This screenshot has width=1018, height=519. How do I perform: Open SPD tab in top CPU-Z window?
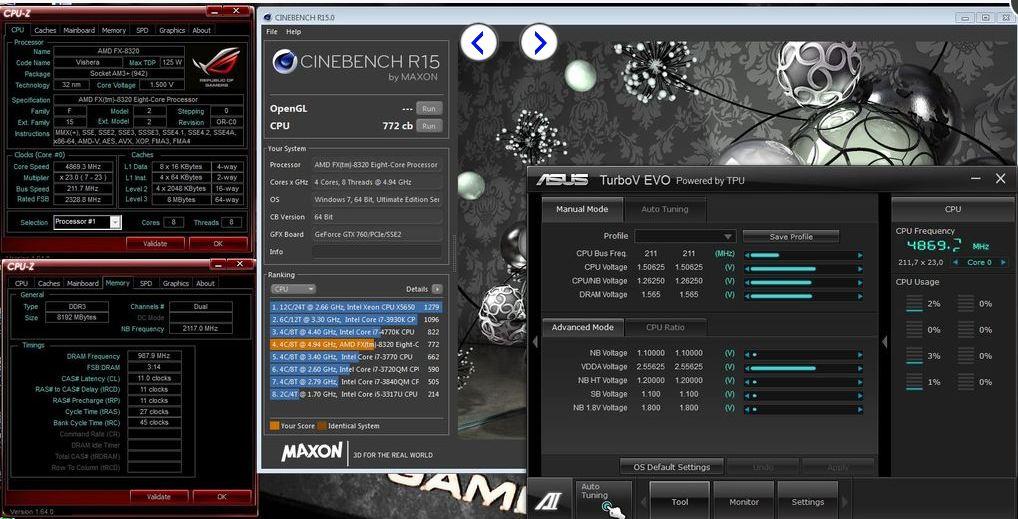pyautogui.click(x=142, y=30)
